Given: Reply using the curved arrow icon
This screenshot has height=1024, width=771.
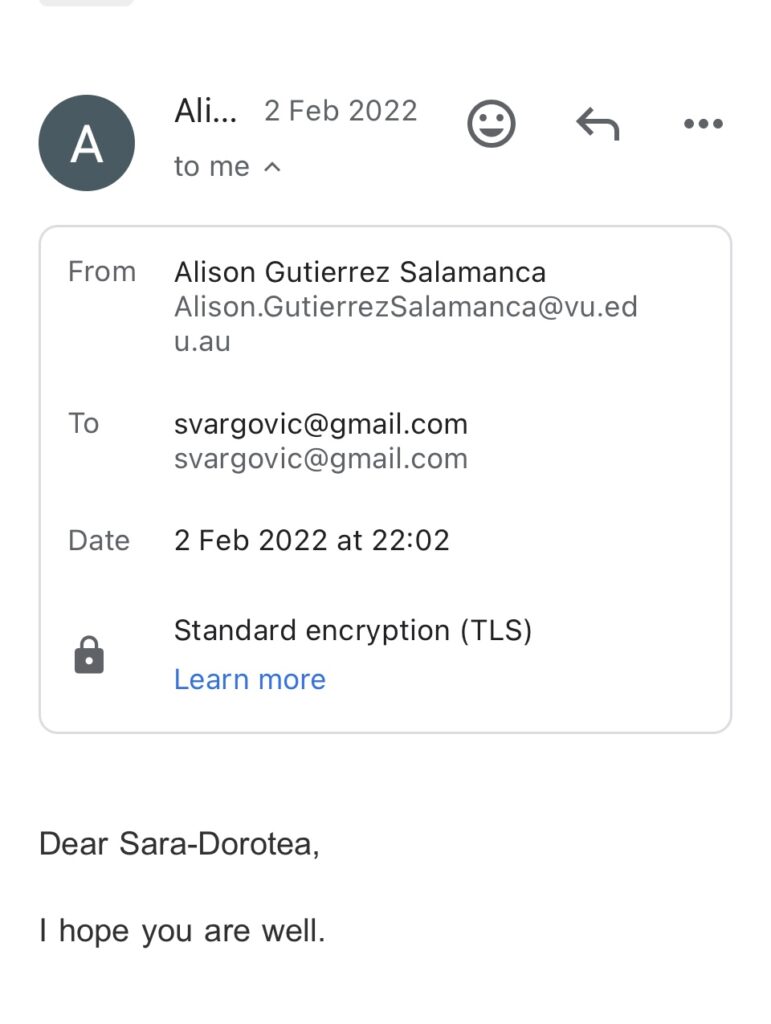Looking at the screenshot, I should pyautogui.click(x=597, y=123).
